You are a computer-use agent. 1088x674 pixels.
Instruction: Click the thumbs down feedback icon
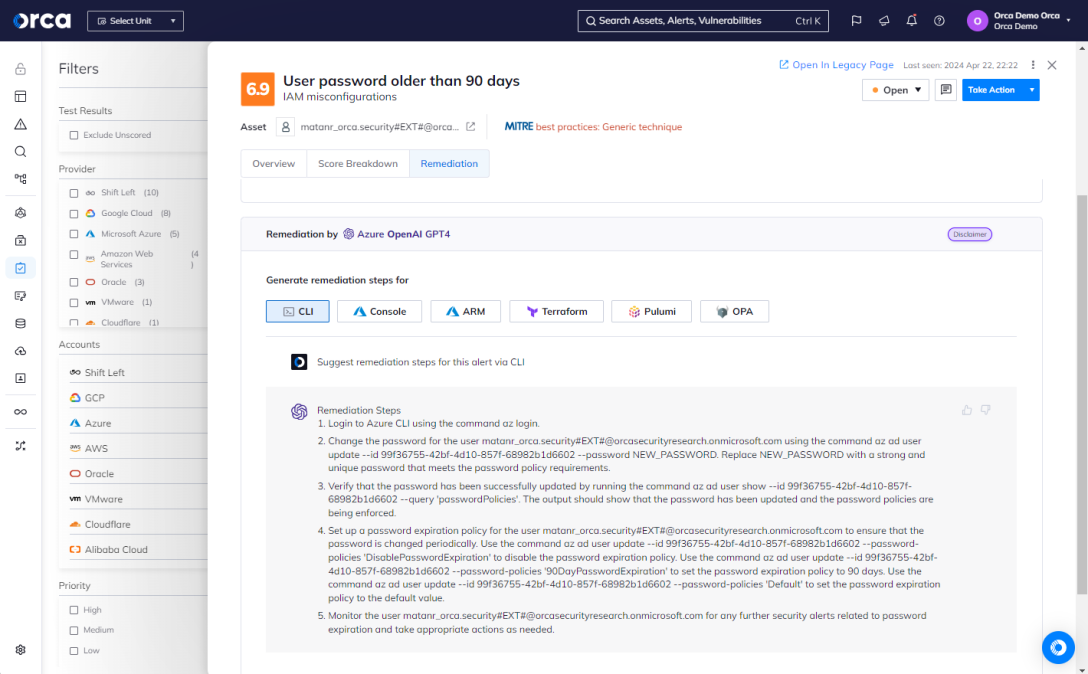(985, 410)
